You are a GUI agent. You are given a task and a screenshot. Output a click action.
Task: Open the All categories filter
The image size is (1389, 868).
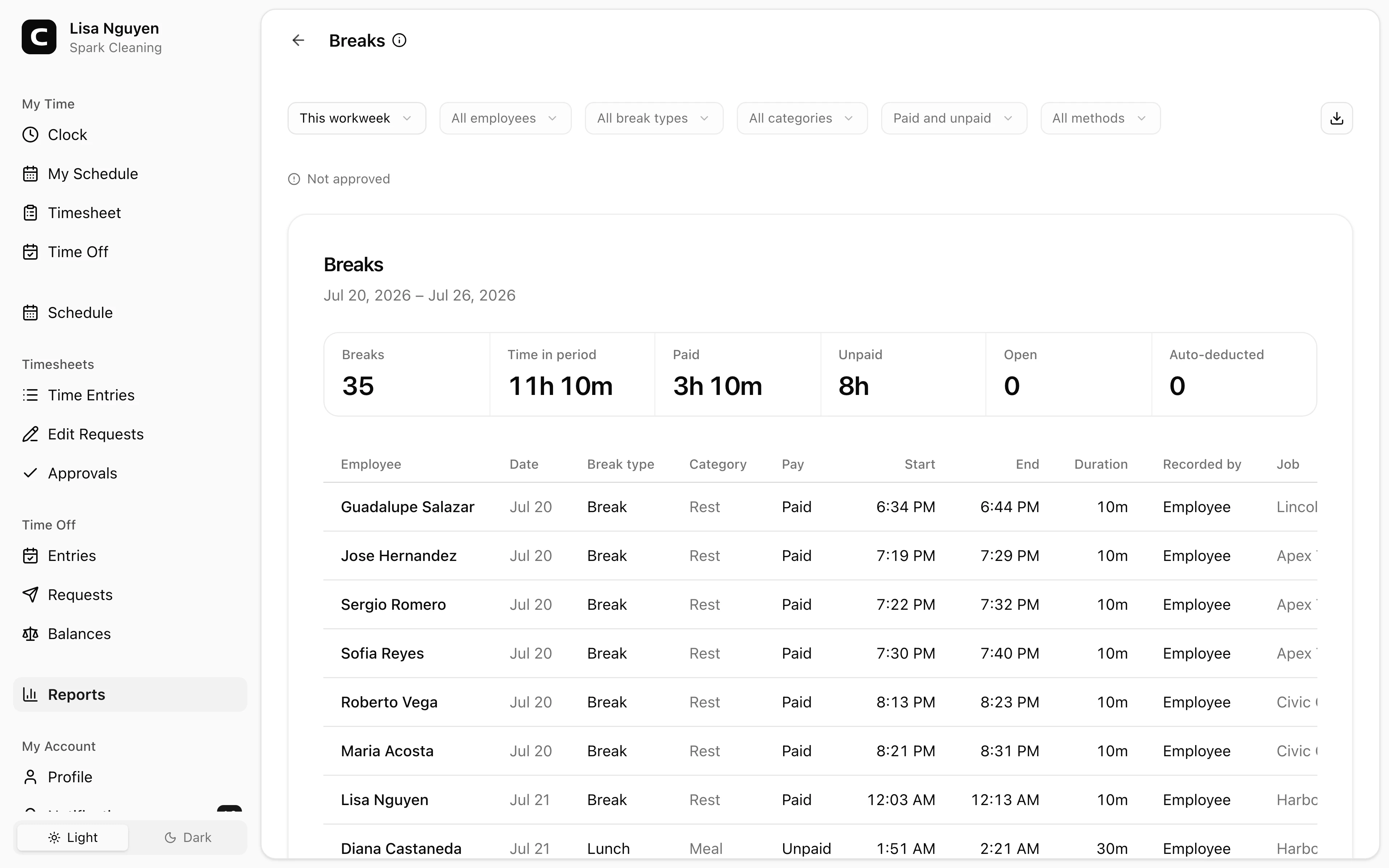click(x=802, y=119)
